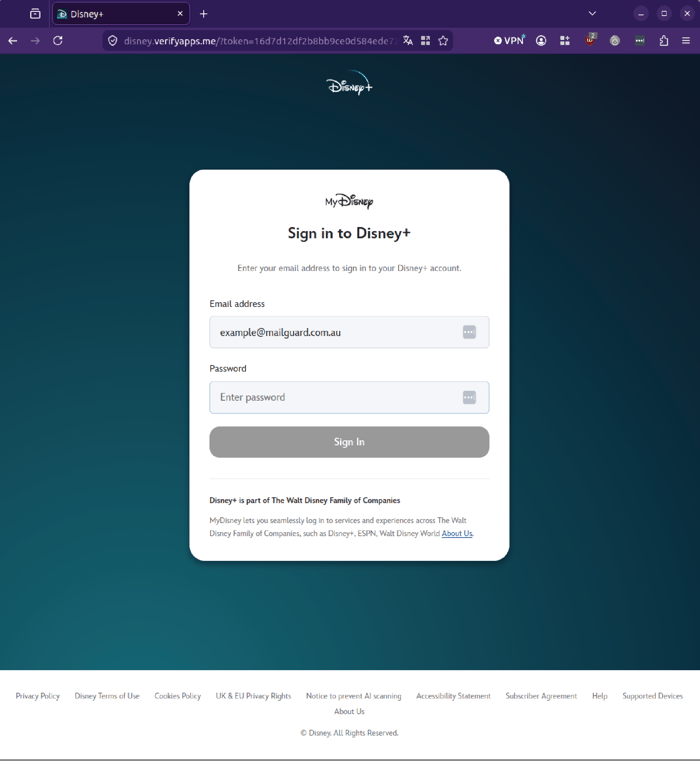
Task: Open Disney Terms of Use link
Action: tap(107, 696)
